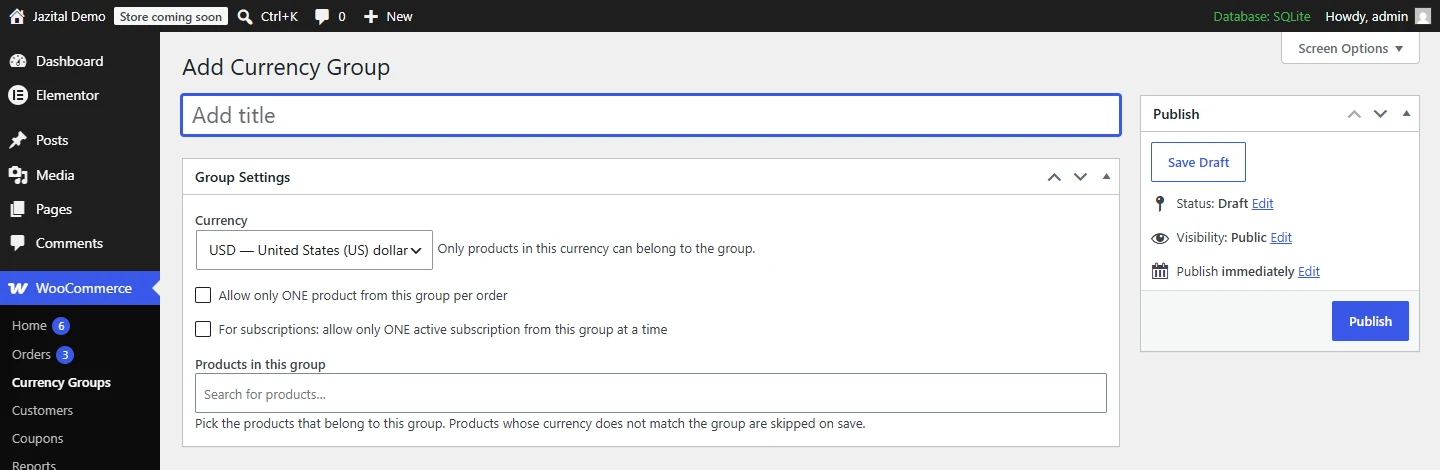Click the Status pin icon in Publish box
This screenshot has height=470, width=1440.
(x=1160, y=203)
